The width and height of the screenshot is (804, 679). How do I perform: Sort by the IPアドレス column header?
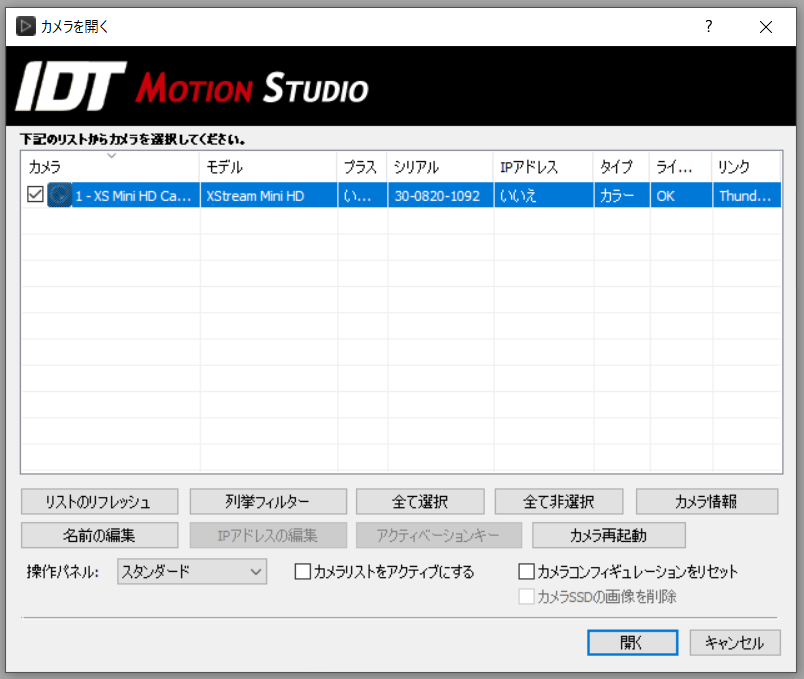(544, 167)
